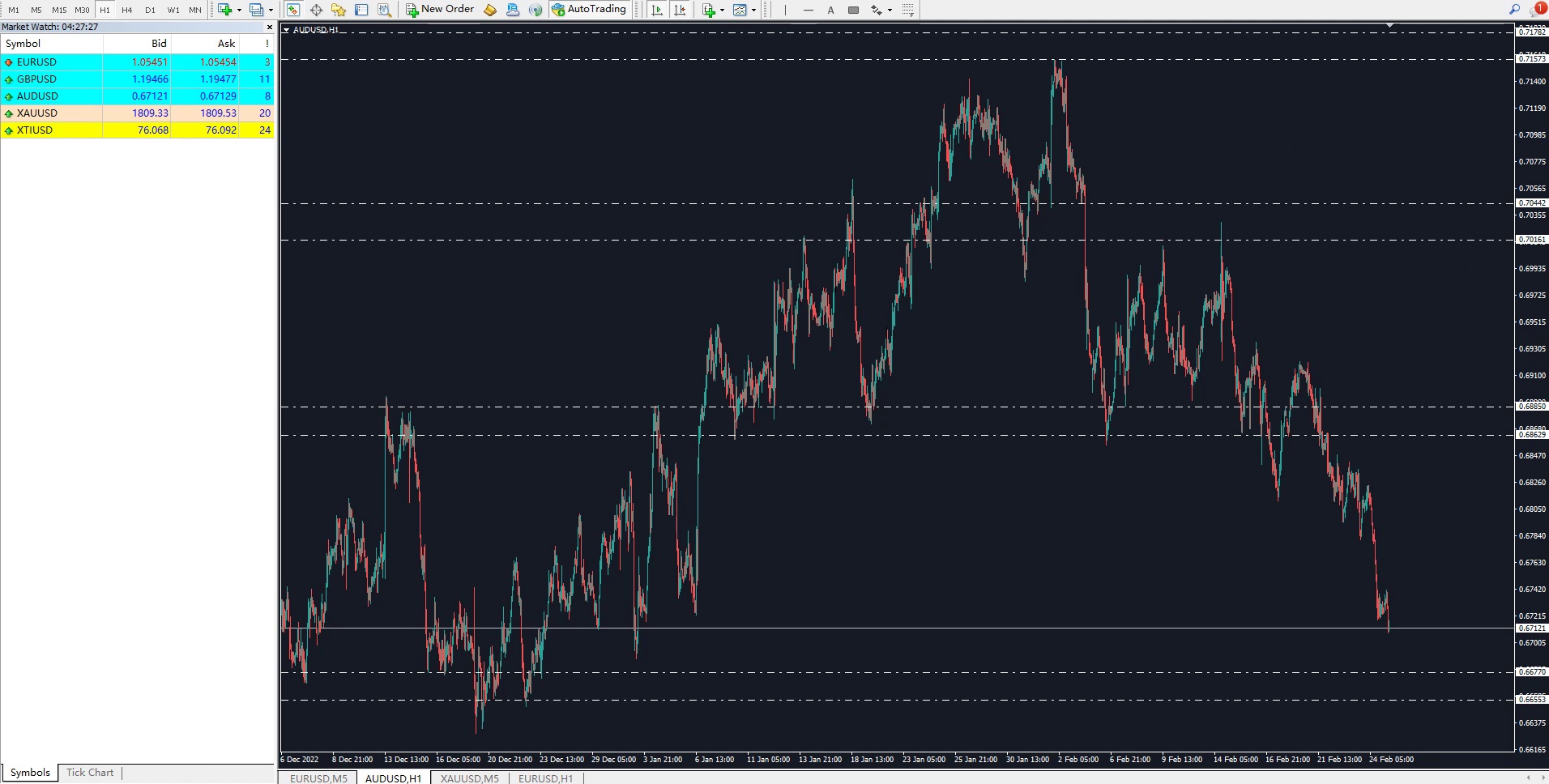1549x784 pixels.
Task: Expand the new chart dropdown arrow
Action: click(239, 10)
